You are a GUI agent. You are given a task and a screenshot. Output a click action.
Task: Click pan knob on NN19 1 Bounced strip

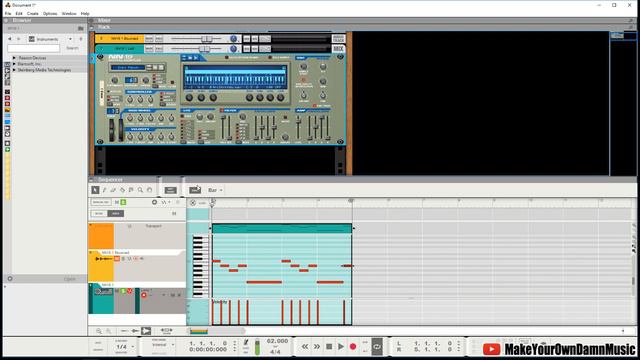coord(233,39)
